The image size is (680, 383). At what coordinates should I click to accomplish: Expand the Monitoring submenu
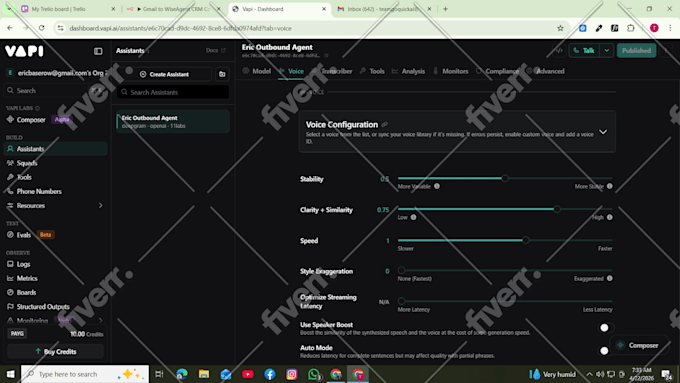point(100,321)
